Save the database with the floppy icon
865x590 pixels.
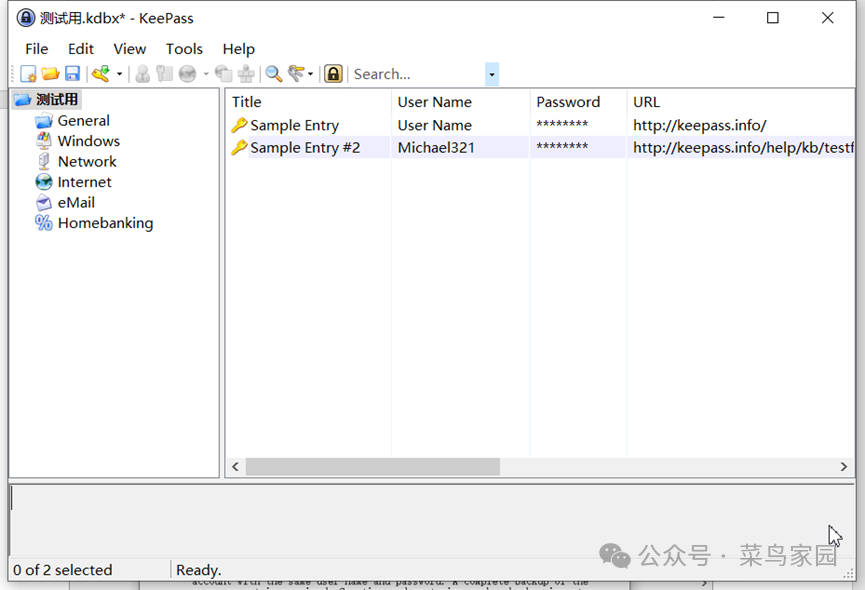coord(72,74)
